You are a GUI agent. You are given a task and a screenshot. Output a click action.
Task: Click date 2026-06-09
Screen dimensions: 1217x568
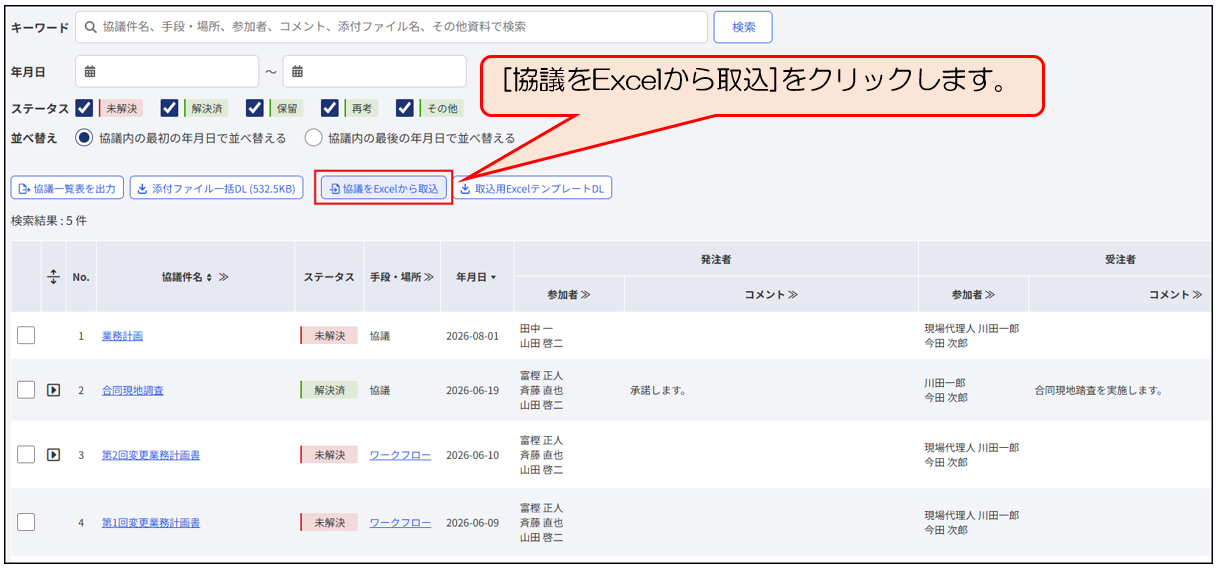pyautogui.click(x=472, y=522)
